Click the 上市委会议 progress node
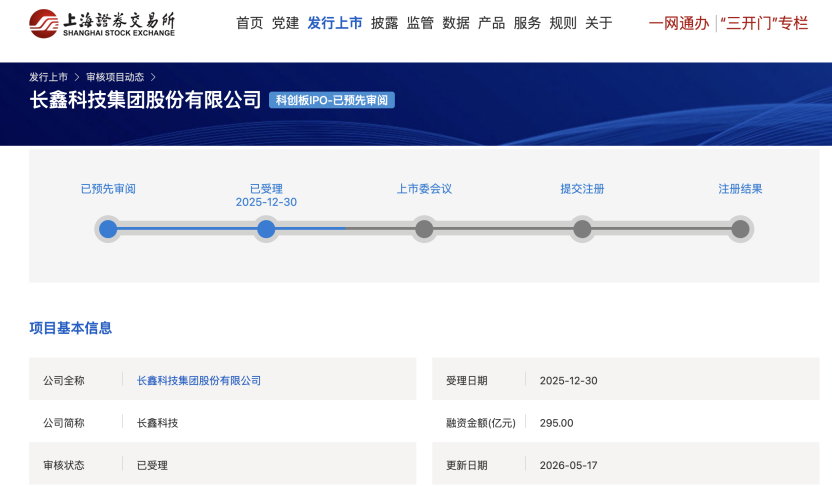The height and width of the screenshot is (486, 832). pos(424,229)
